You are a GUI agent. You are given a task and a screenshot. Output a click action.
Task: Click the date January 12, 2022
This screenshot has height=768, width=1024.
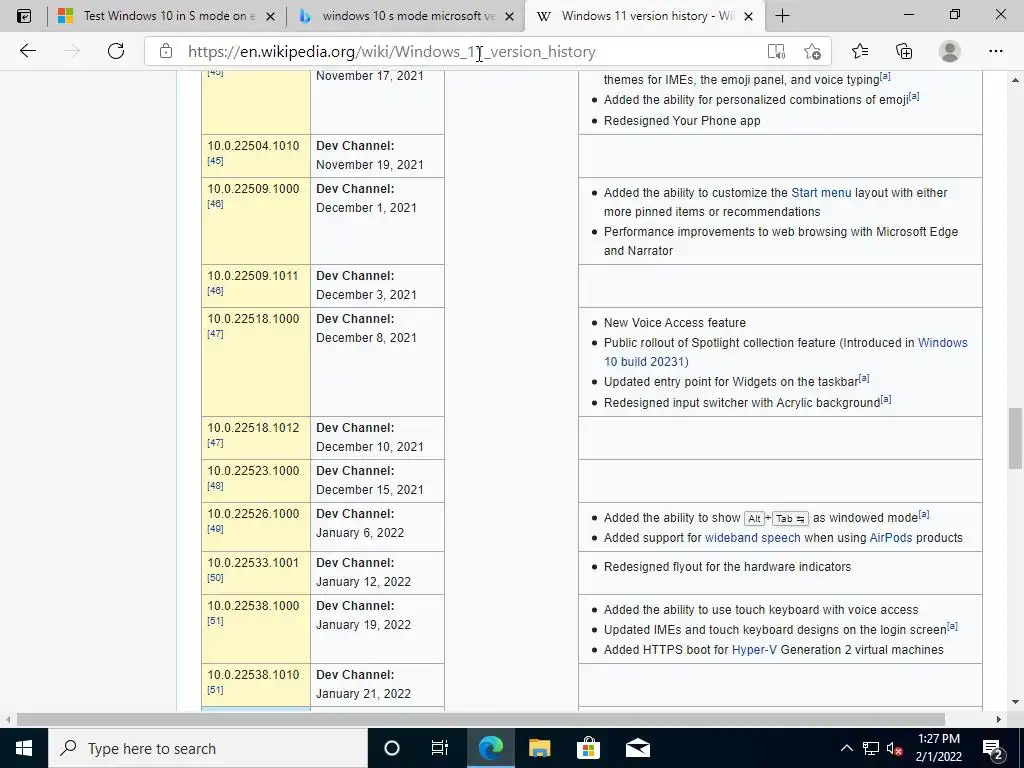pyautogui.click(x=363, y=582)
